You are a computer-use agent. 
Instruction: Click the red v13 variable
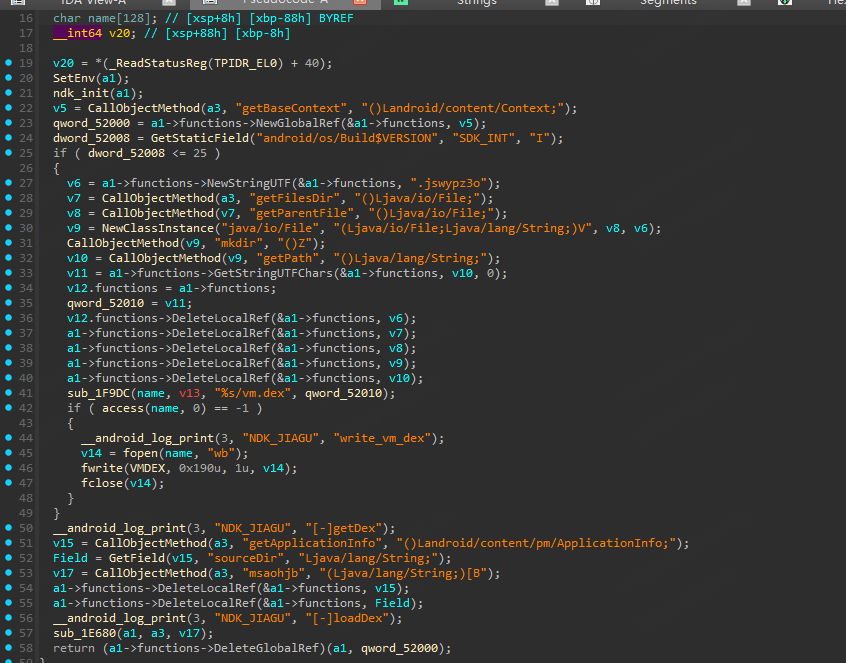[189, 393]
